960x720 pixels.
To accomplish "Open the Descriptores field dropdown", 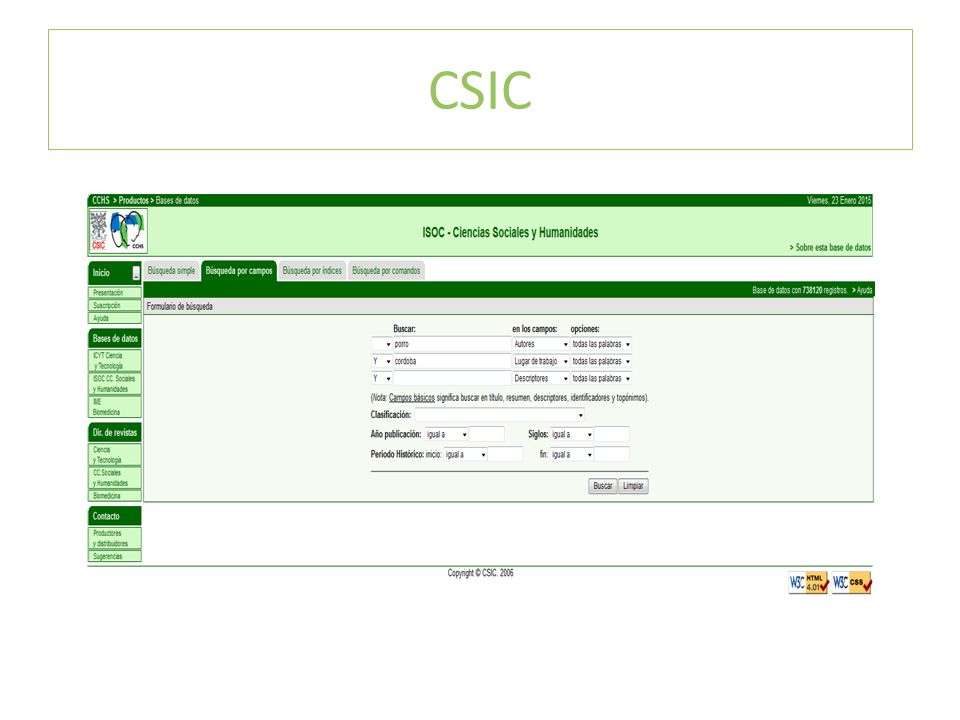I will [541, 379].
